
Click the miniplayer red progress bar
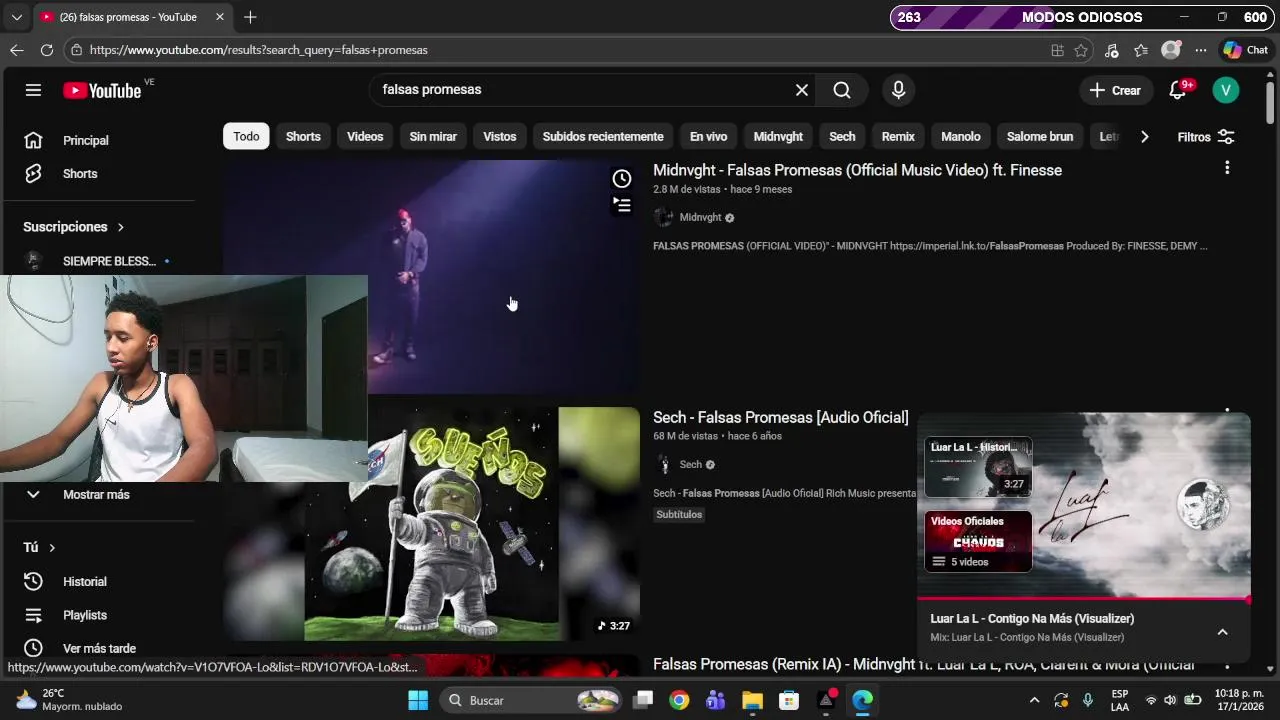[1084, 600]
